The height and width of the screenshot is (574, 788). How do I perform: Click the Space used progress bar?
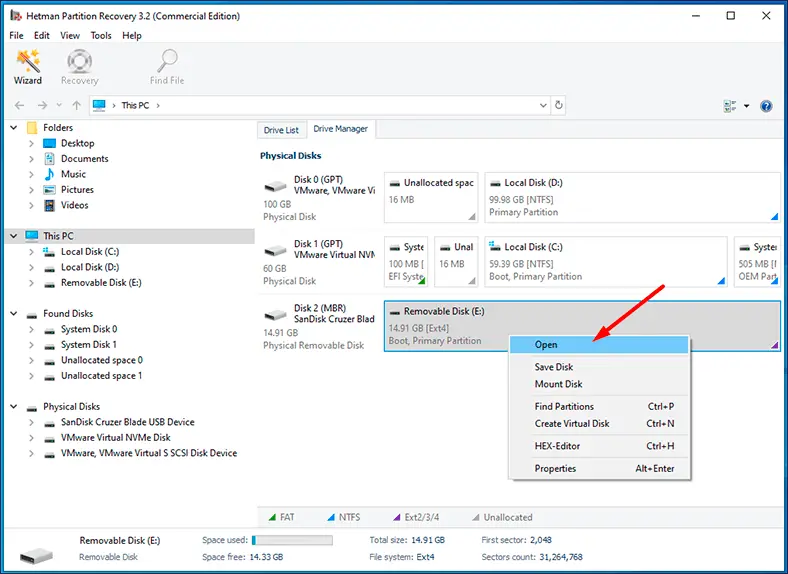click(292, 540)
